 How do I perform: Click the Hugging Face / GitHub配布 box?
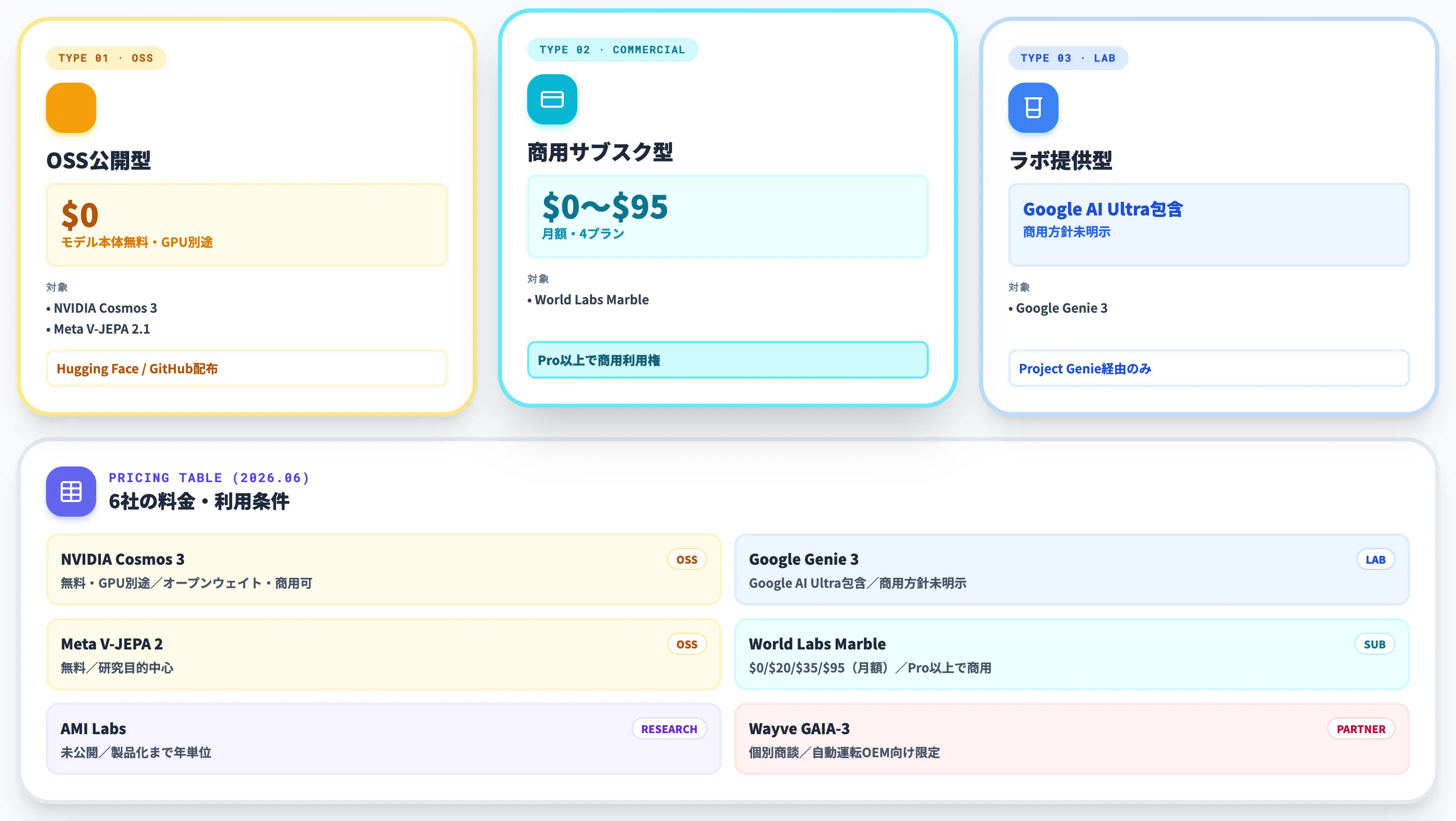click(x=247, y=369)
